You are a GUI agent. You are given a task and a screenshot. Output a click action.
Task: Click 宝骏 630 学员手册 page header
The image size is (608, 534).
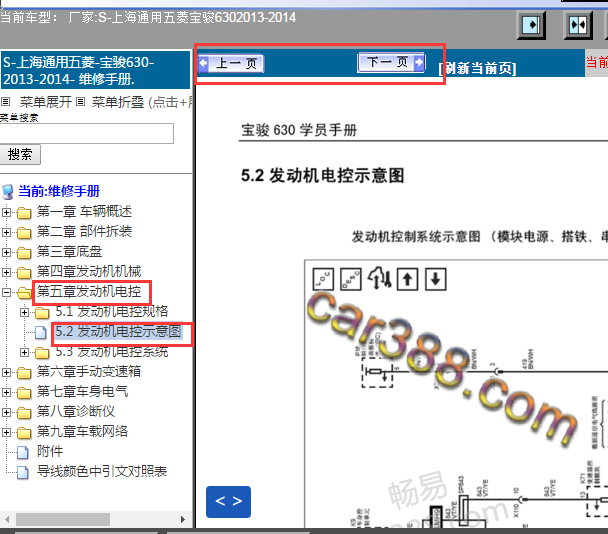[x=299, y=130]
